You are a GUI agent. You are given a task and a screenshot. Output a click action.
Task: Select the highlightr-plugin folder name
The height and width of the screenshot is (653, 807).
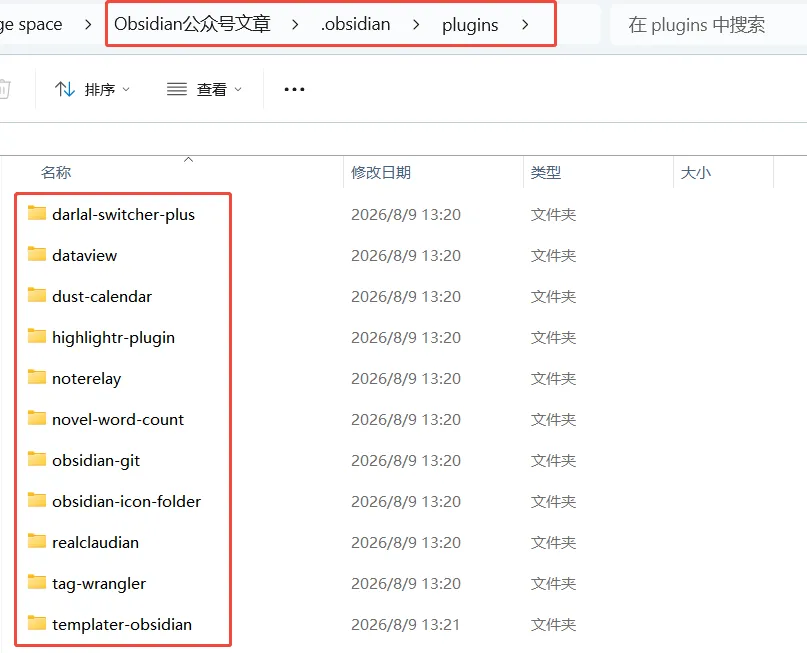(113, 338)
